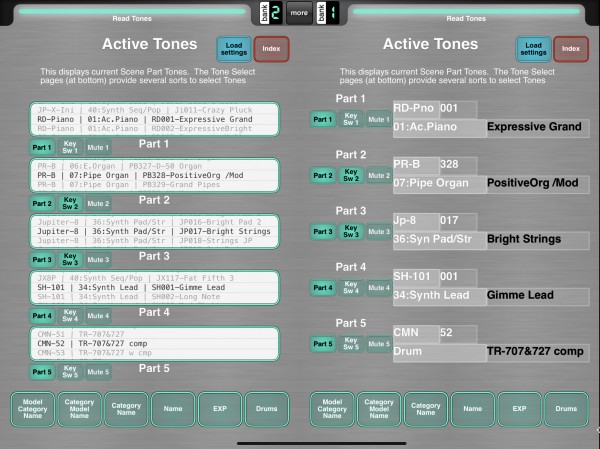
Task: Open right Category Name sort tab
Action: pos(426,409)
